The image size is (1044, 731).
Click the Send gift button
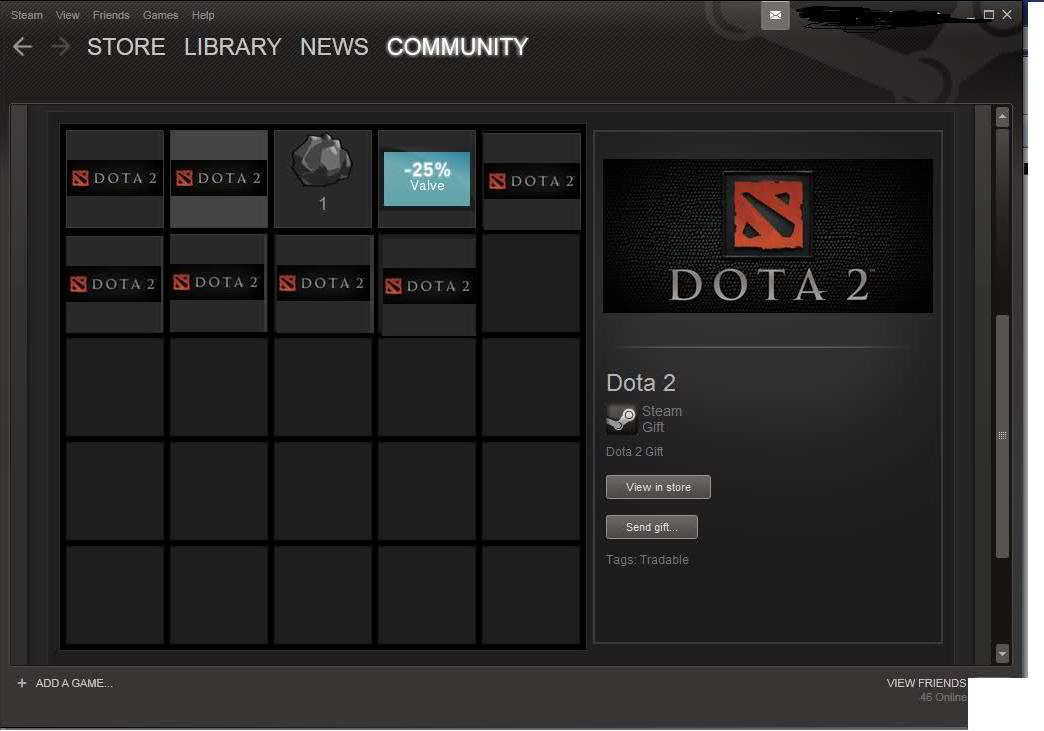pos(652,527)
